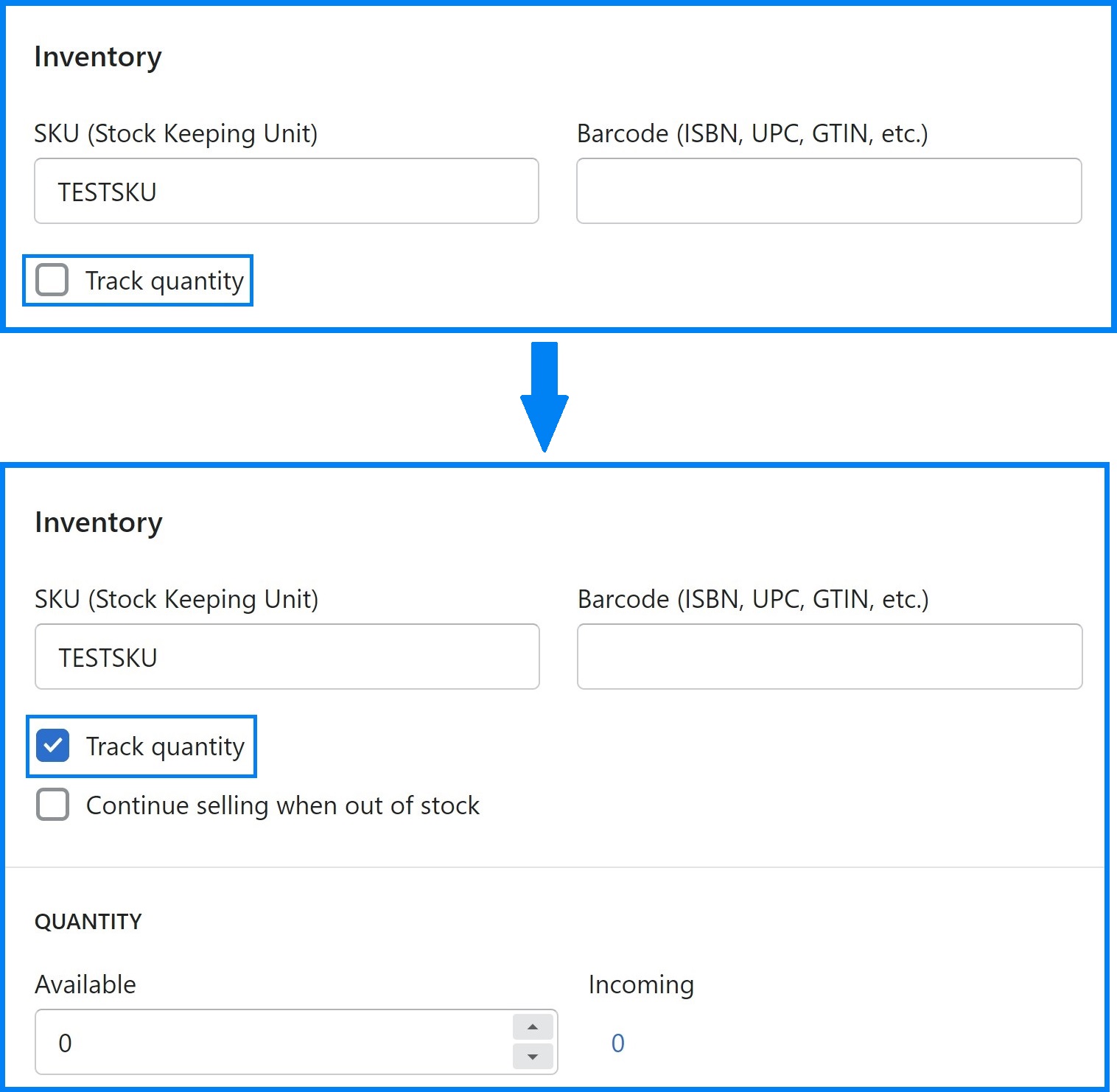Click the Incoming label
The width and height of the screenshot is (1117, 1092).
(641, 985)
